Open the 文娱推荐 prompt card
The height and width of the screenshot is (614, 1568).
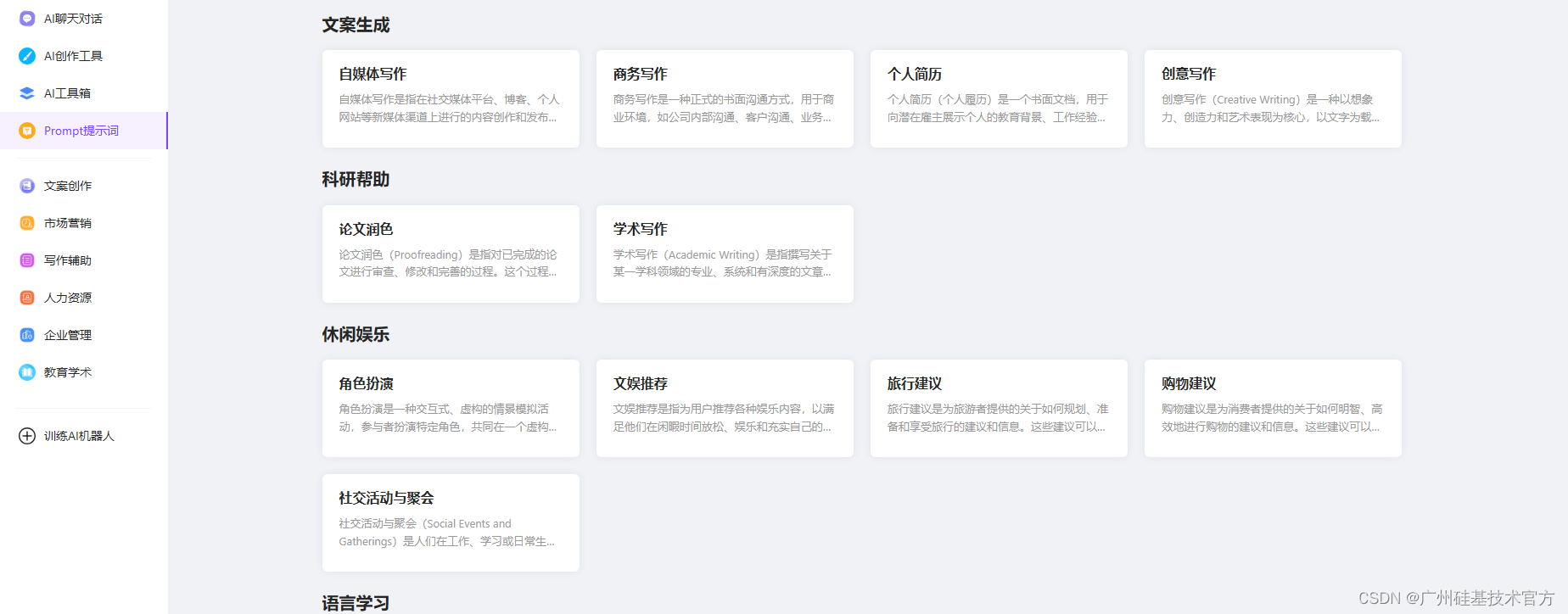click(x=725, y=408)
